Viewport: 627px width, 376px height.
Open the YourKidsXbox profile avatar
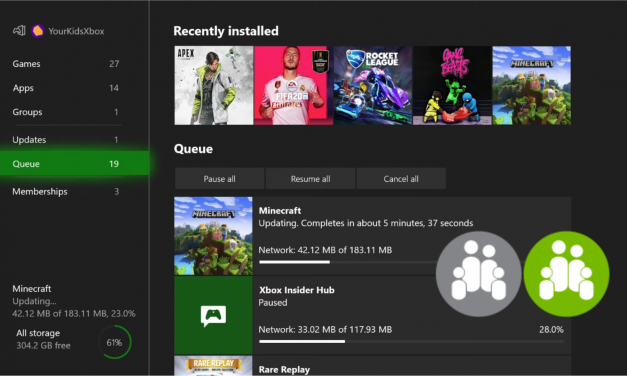click(38, 31)
